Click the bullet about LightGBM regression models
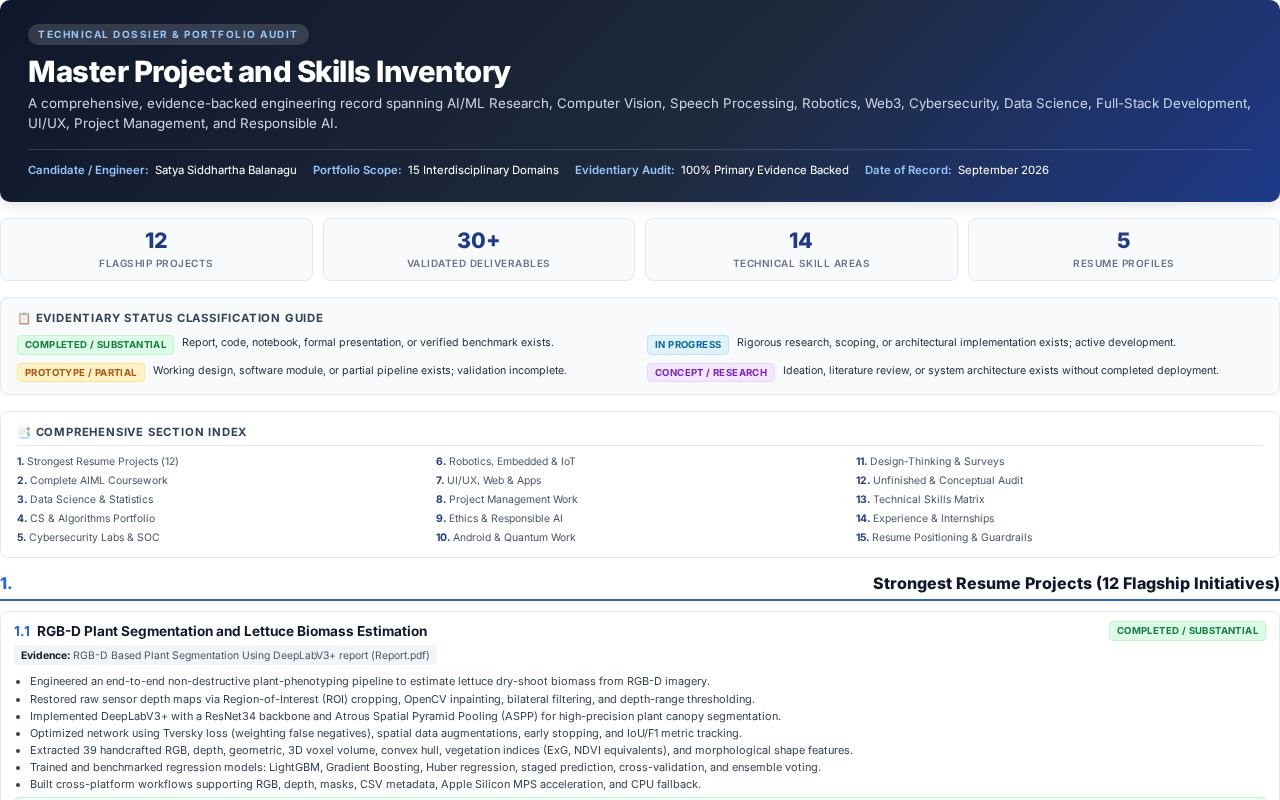 click(425, 767)
